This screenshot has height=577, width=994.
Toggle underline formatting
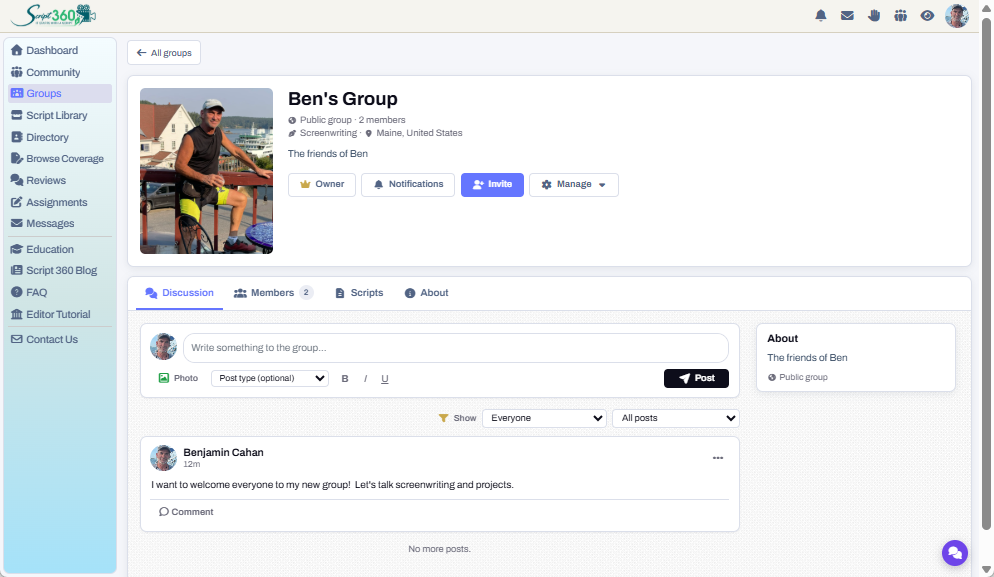pos(385,379)
